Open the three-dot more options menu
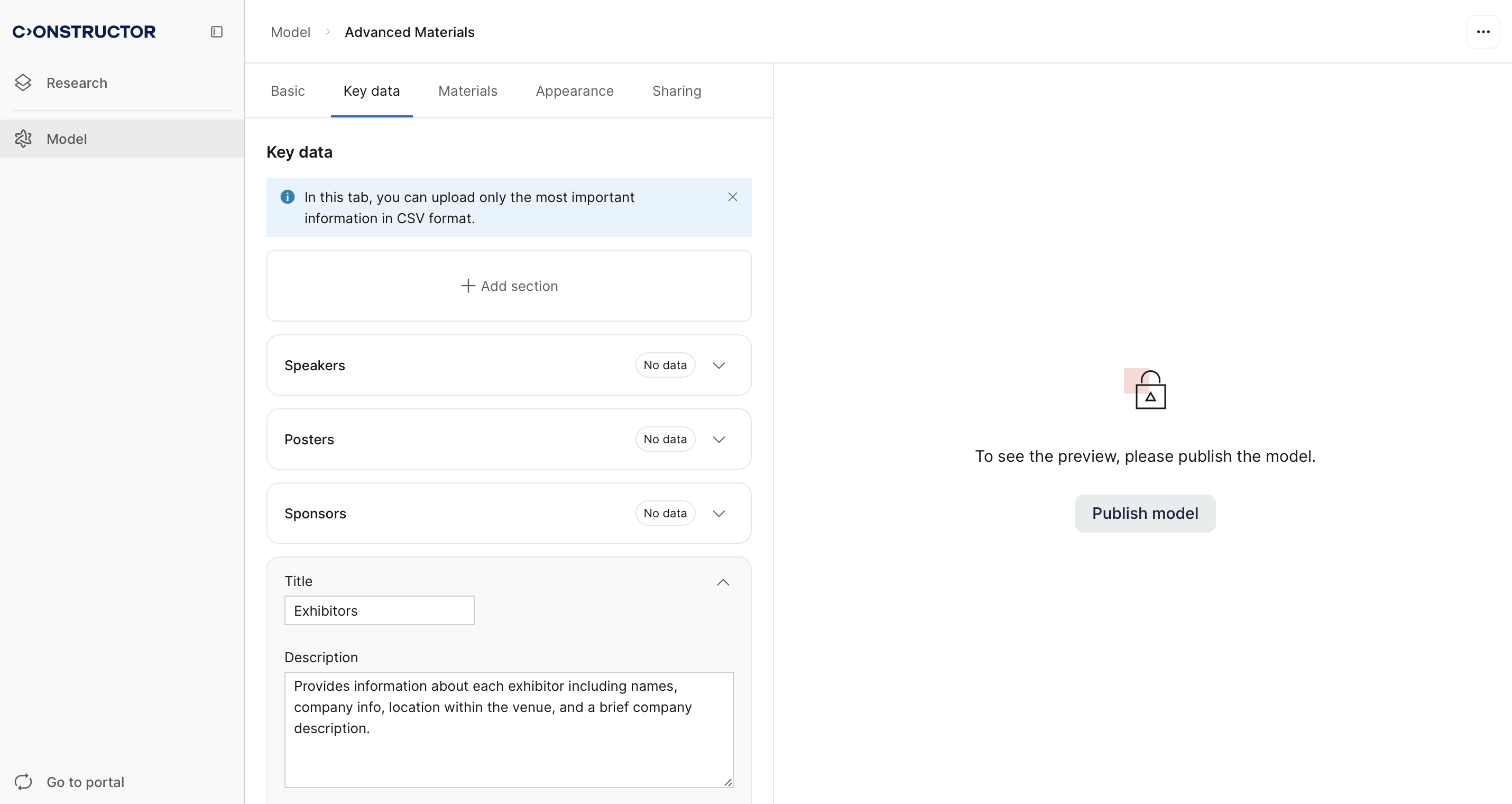The width and height of the screenshot is (1512, 804). tap(1482, 32)
